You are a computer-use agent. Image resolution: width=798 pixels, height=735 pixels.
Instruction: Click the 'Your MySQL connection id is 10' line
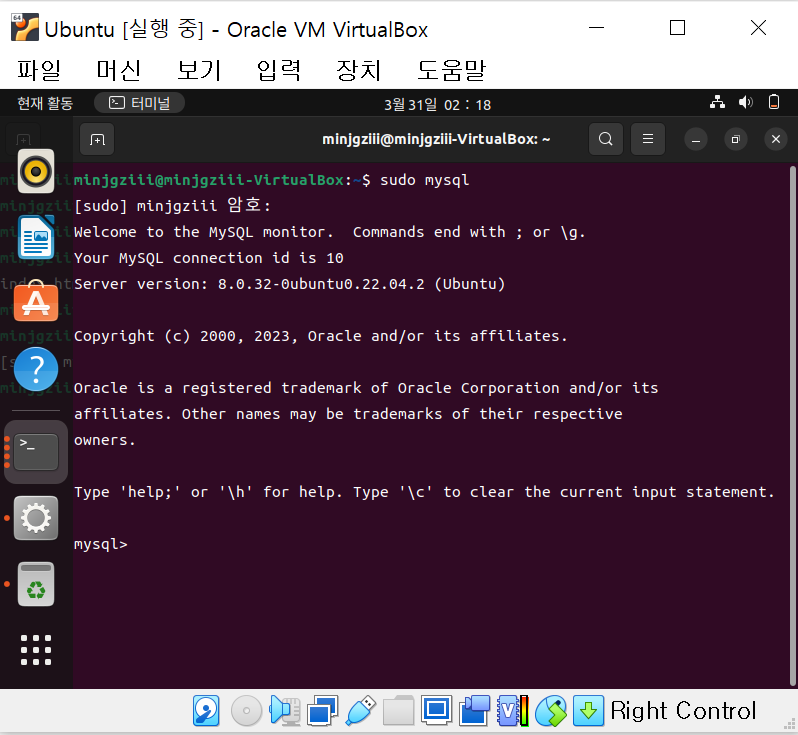[209, 258]
